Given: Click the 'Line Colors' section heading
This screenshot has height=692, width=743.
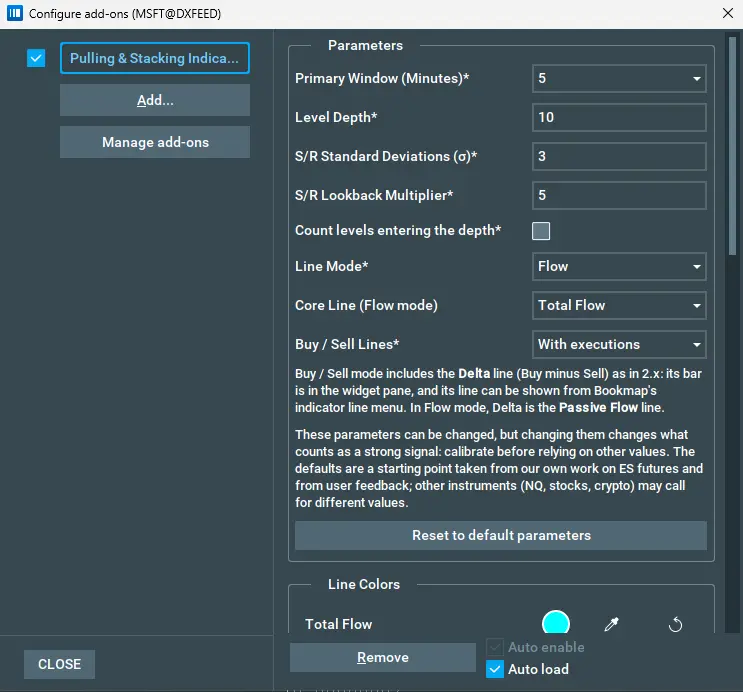Looking at the screenshot, I should [364, 584].
